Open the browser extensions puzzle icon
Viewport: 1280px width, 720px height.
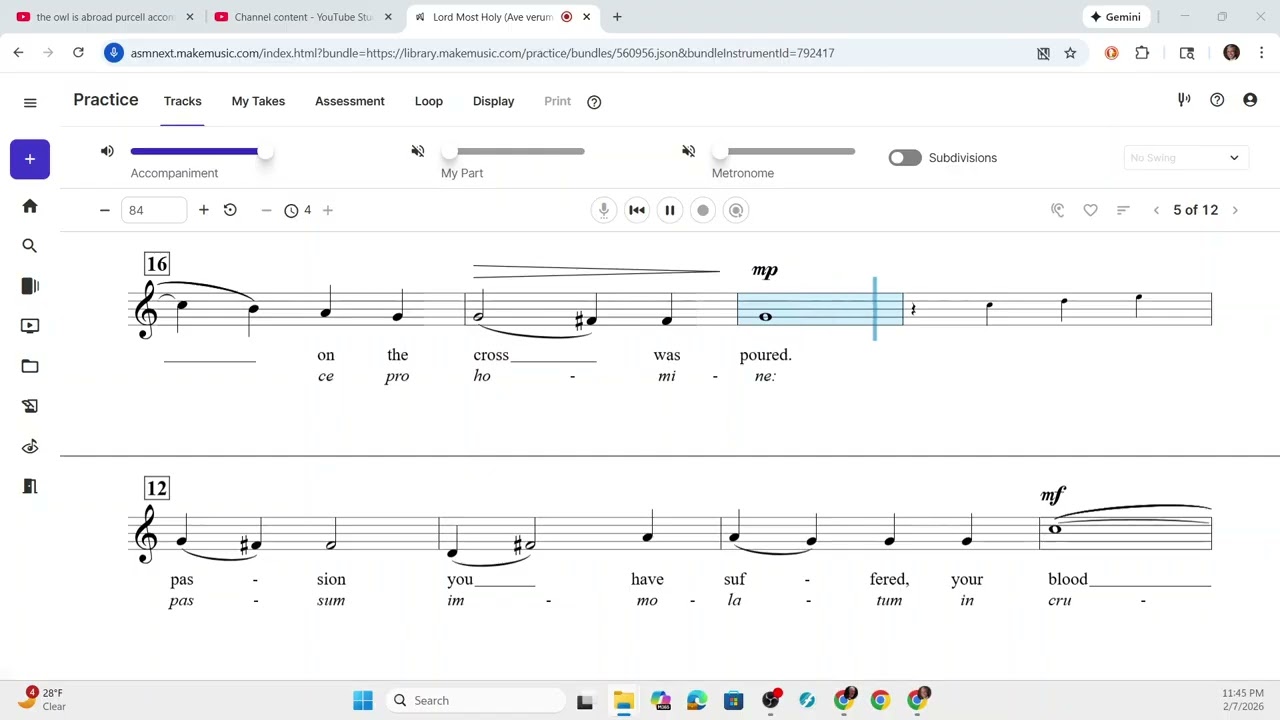[1142, 53]
